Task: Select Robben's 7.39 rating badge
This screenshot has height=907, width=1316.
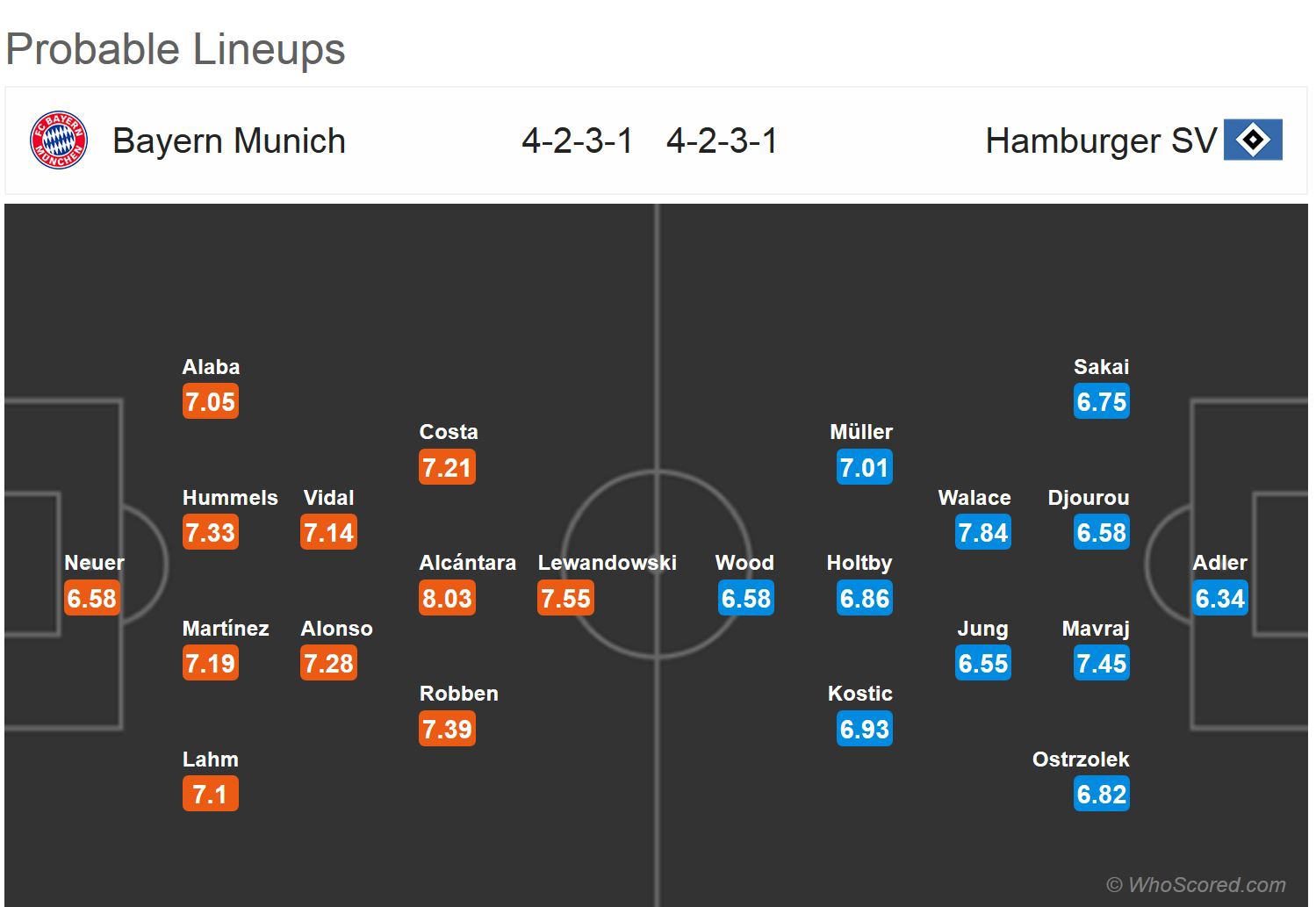Action: 447,729
